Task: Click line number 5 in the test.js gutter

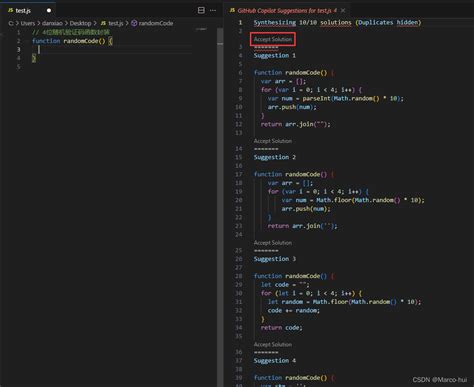Action: [x=19, y=67]
